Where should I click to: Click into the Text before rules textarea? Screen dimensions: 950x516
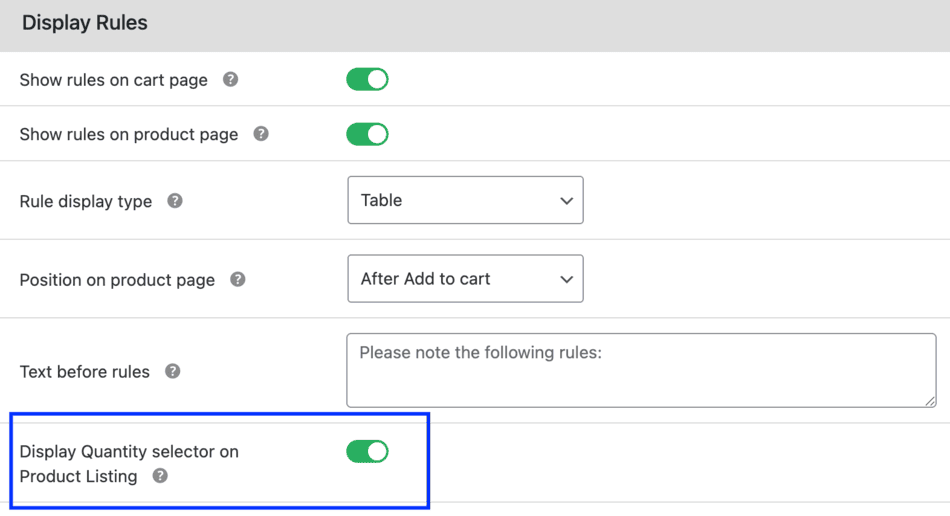640,370
